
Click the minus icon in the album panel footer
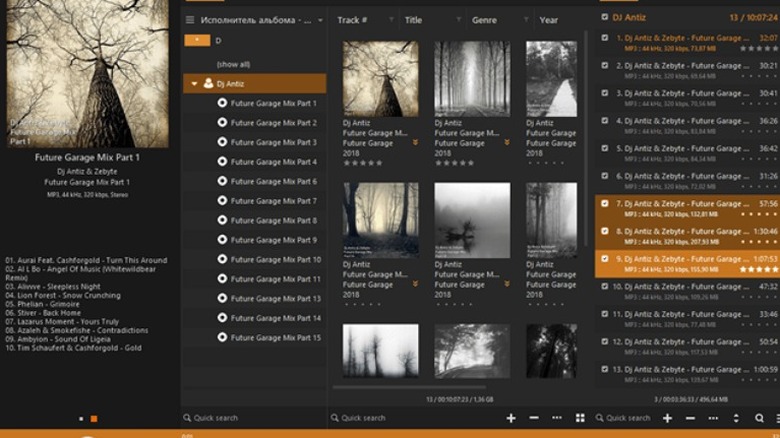(x=534, y=418)
